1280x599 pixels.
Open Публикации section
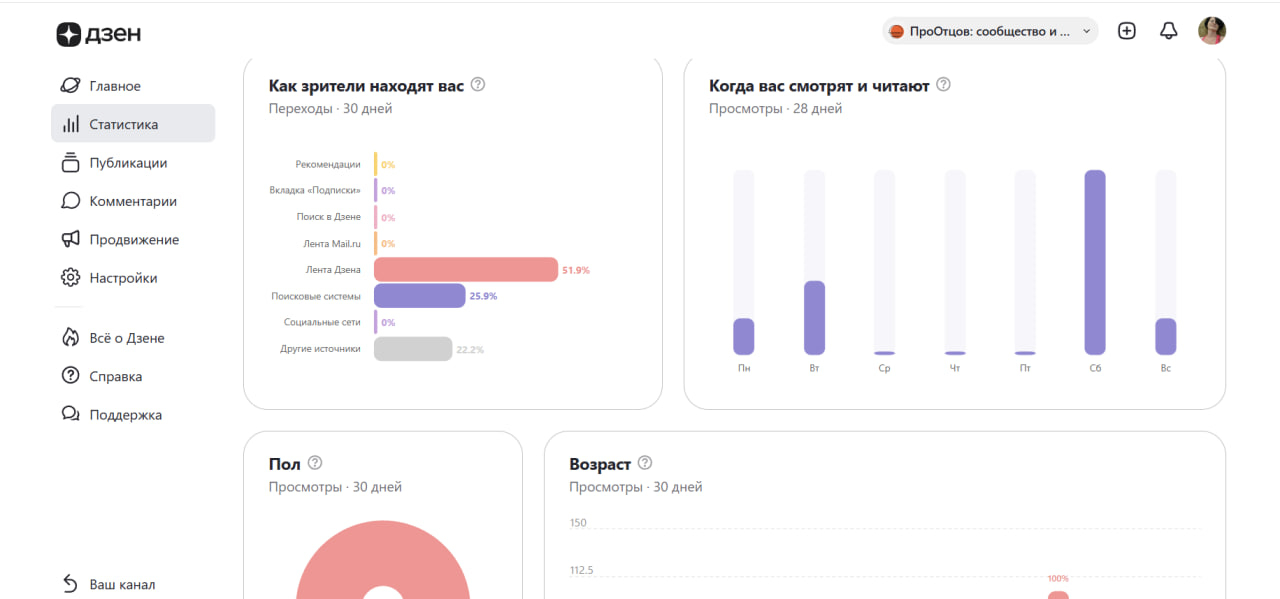tap(133, 162)
